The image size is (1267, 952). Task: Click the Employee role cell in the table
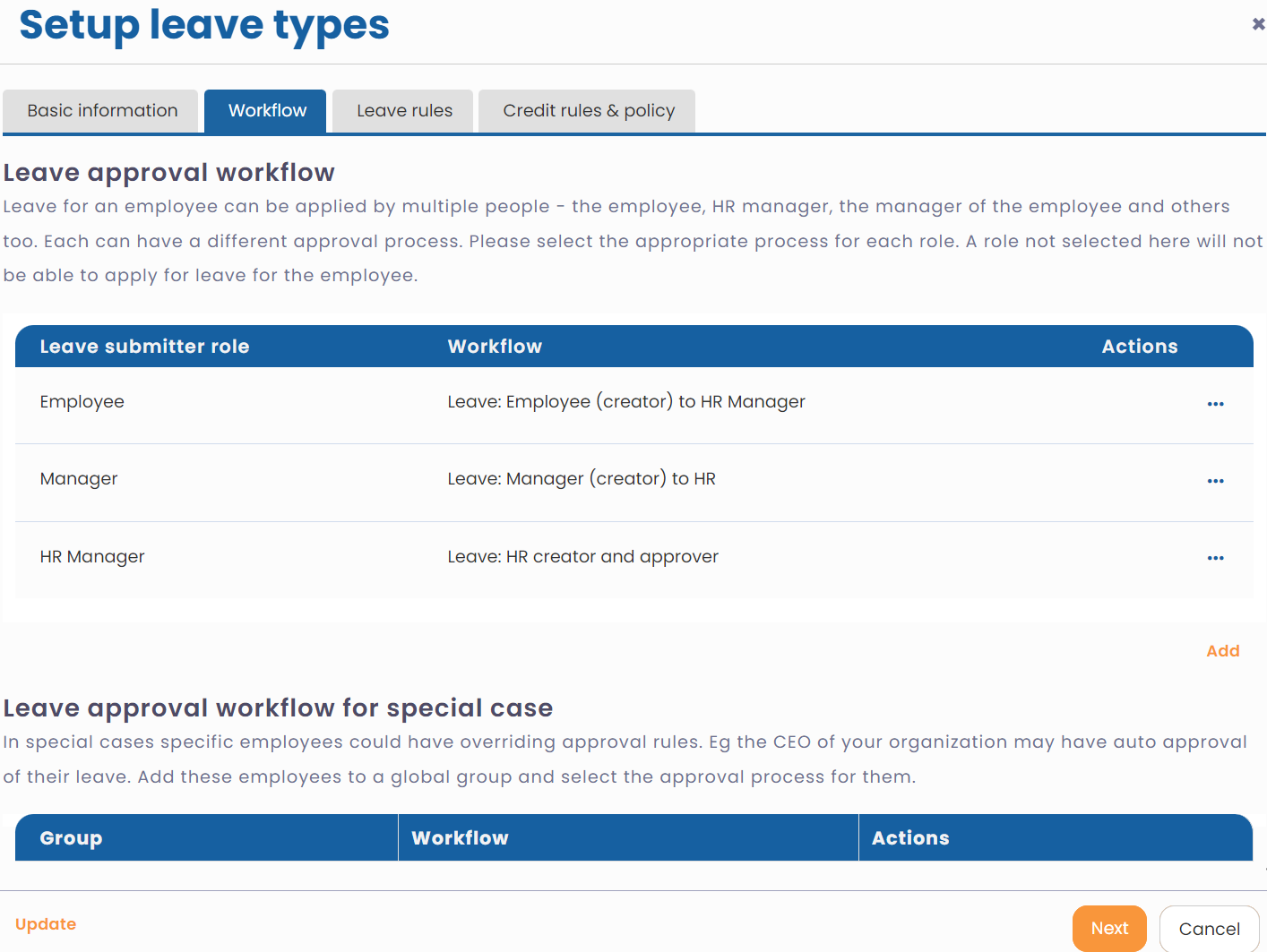pyautogui.click(x=82, y=402)
